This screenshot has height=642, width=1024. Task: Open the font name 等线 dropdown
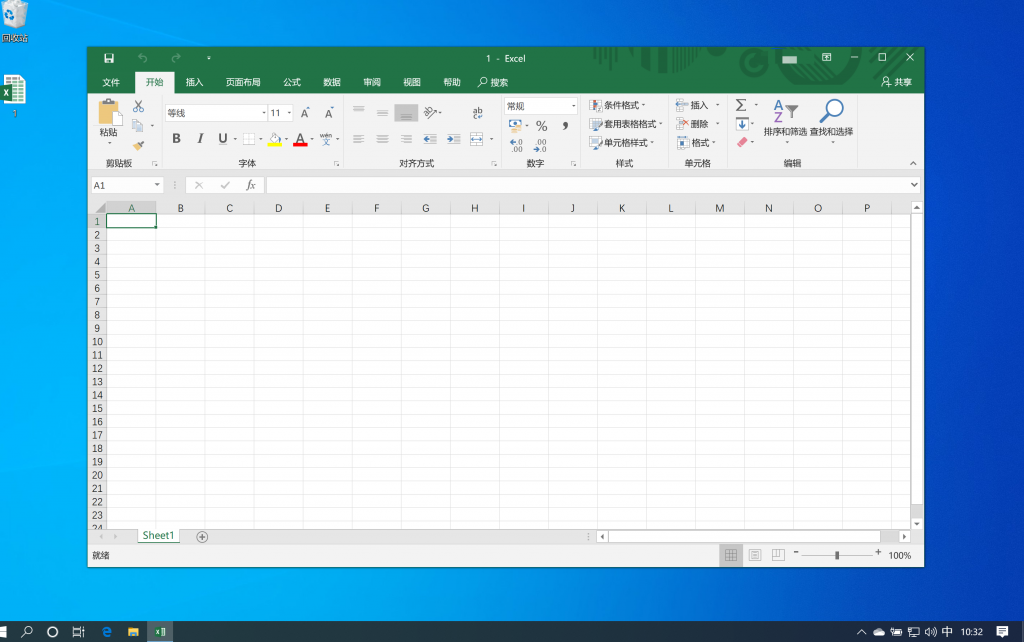pyautogui.click(x=264, y=113)
